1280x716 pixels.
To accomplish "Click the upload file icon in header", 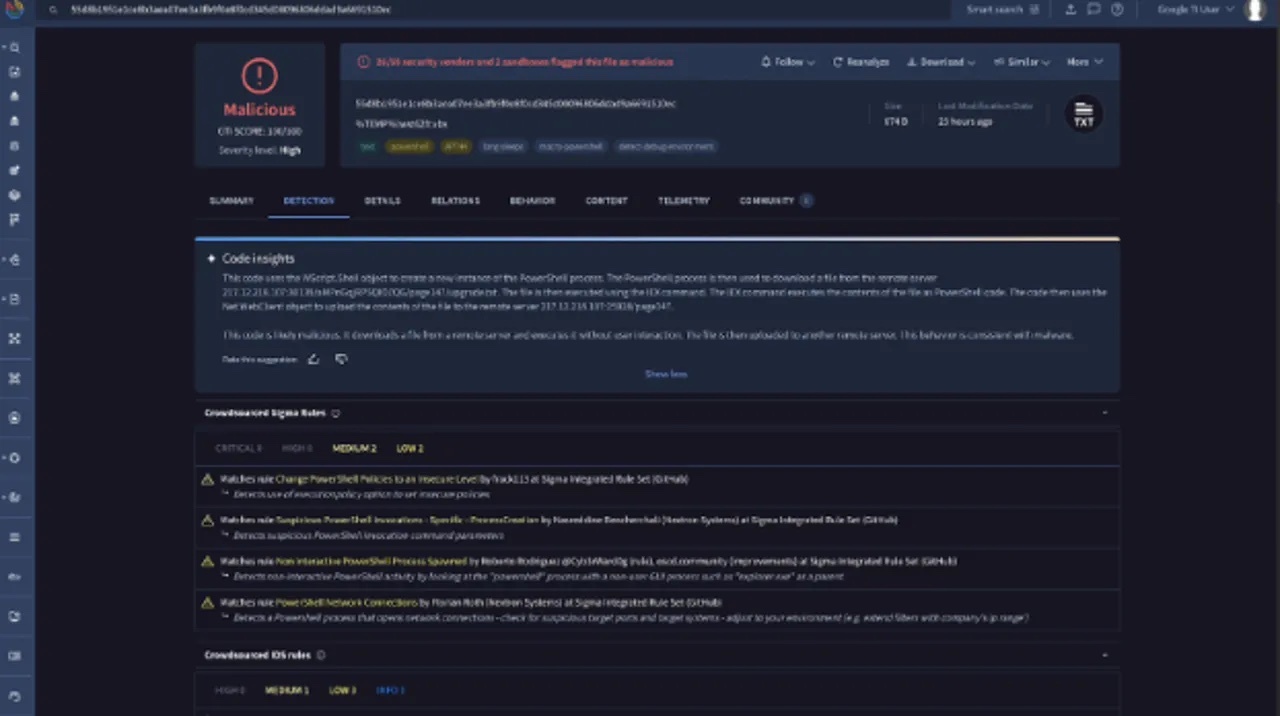I will tap(1071, 9).
